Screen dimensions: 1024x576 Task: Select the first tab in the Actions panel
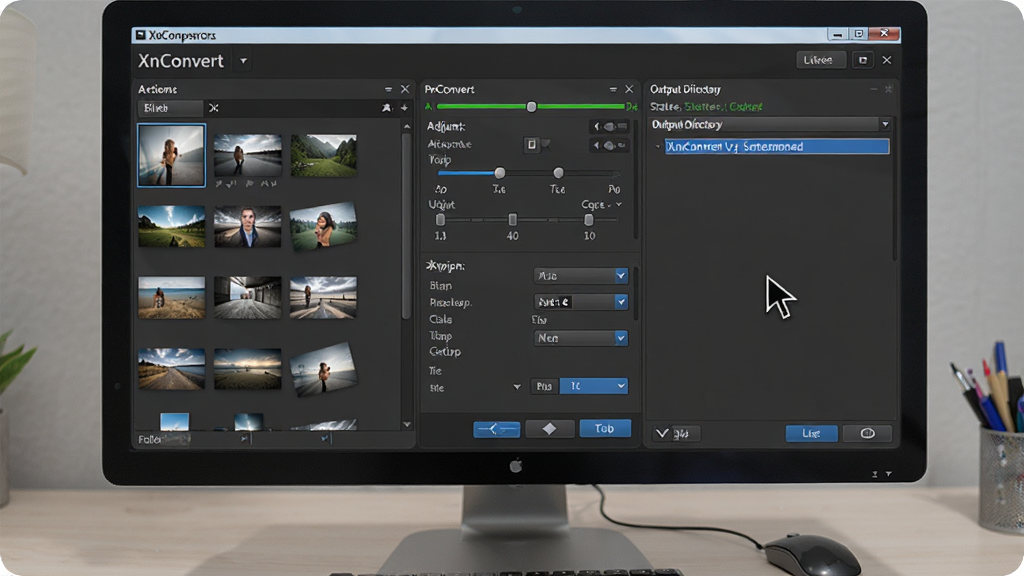click(170, 108)
